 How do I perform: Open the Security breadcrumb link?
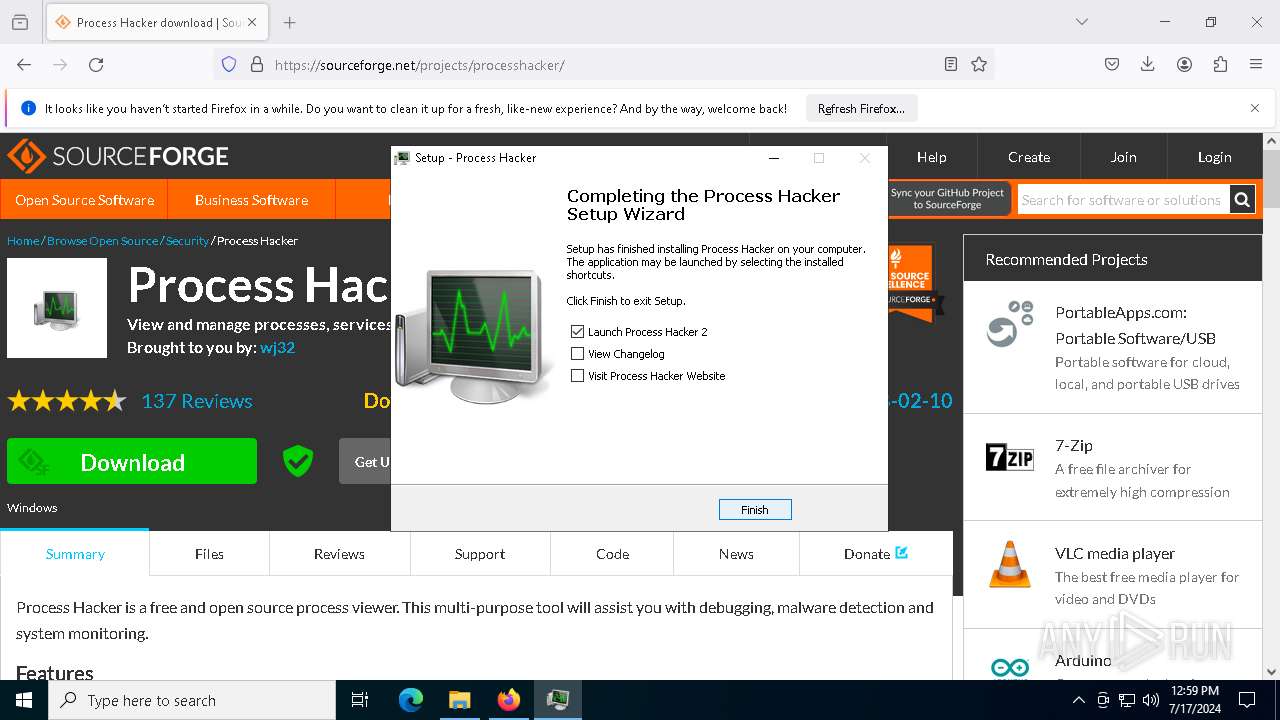(x=187, y=241)
